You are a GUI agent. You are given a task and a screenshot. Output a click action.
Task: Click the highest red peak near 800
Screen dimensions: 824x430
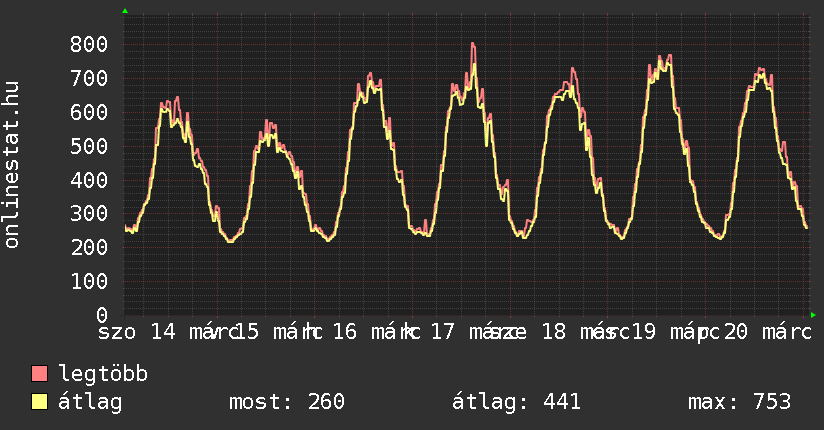pyautogui.click(x=472, y=45)
